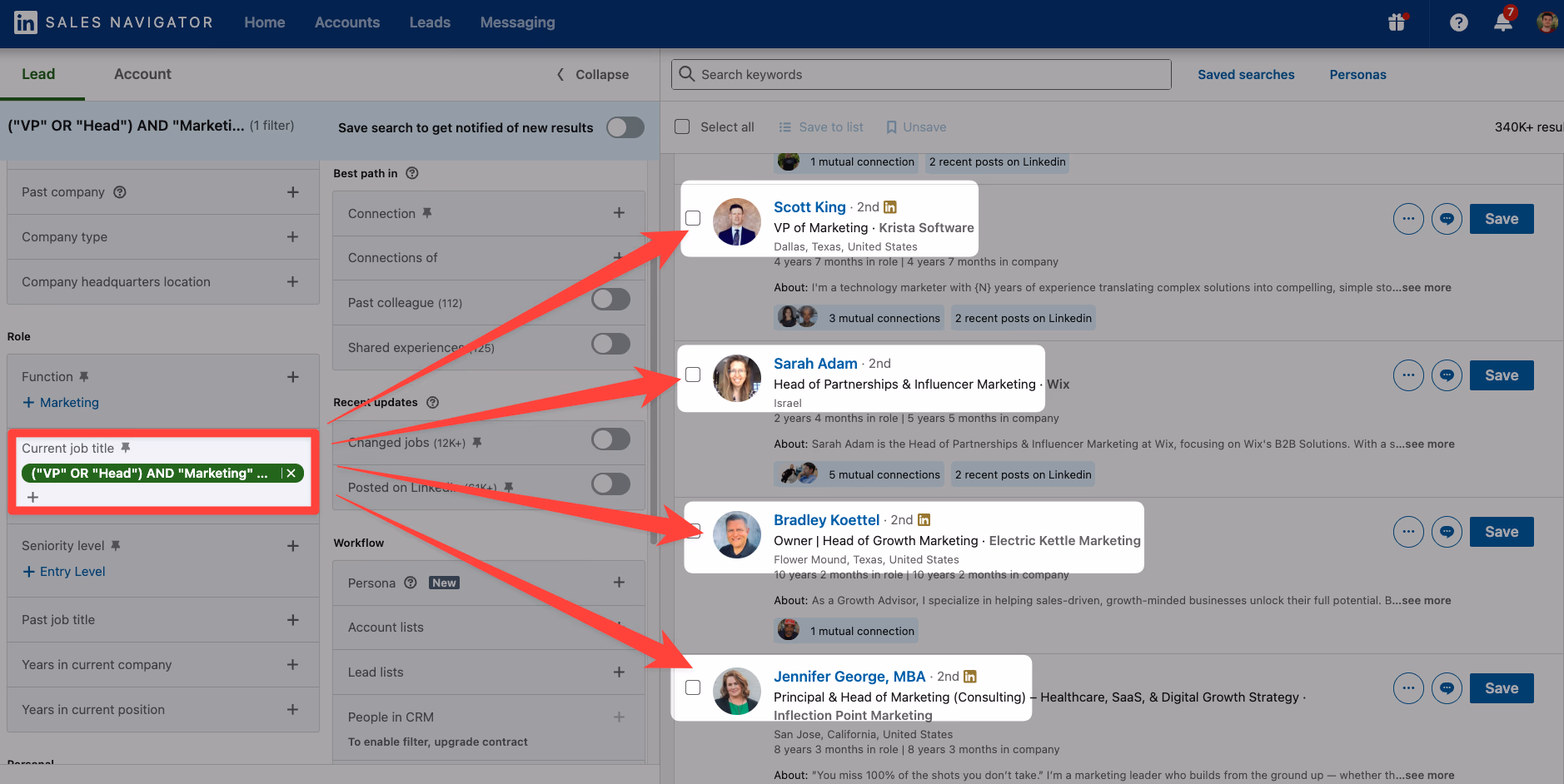Toggle save search notifications switch

coord(625,127)
